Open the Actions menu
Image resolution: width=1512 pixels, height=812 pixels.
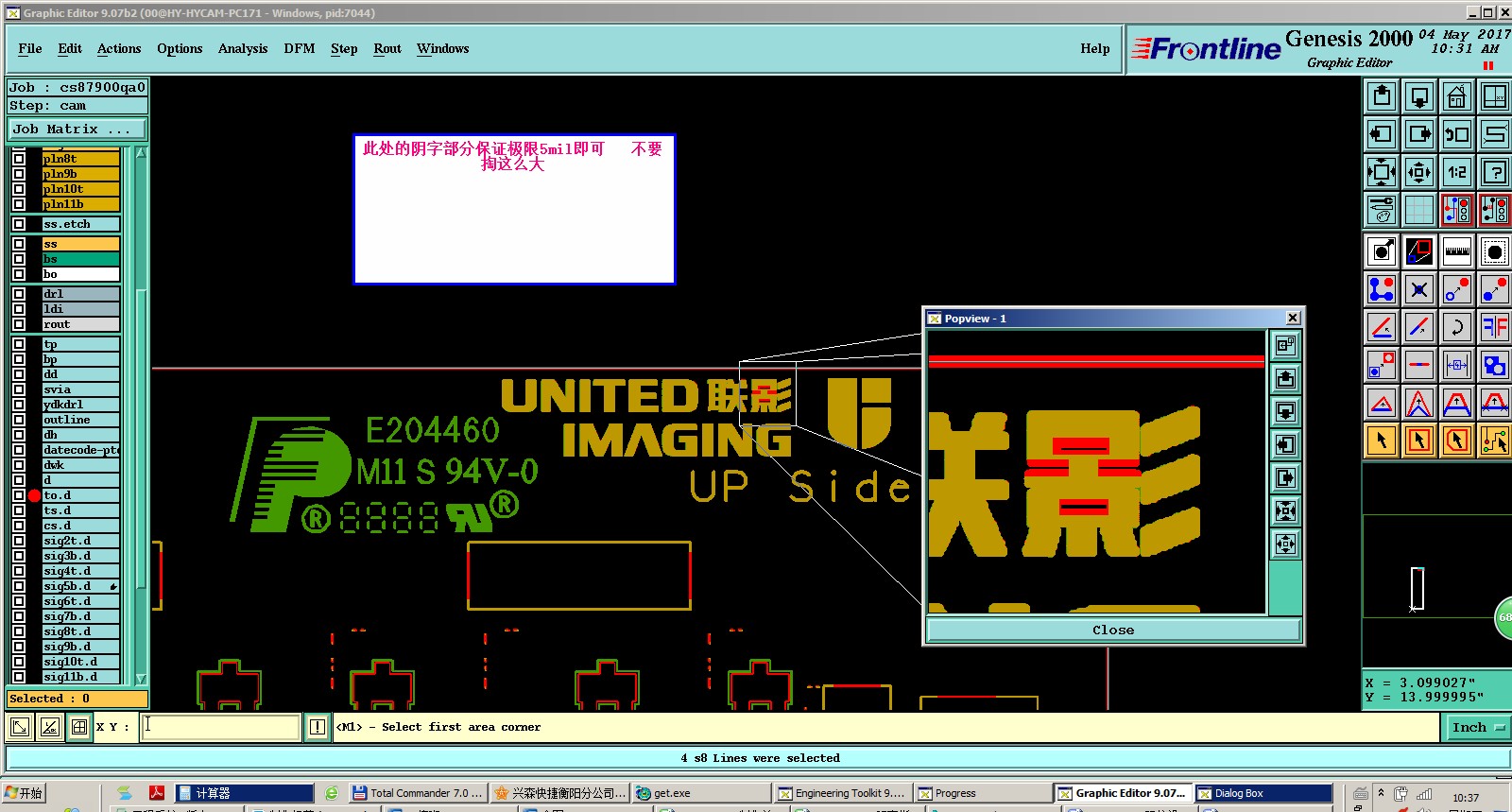tap(119, 48)
